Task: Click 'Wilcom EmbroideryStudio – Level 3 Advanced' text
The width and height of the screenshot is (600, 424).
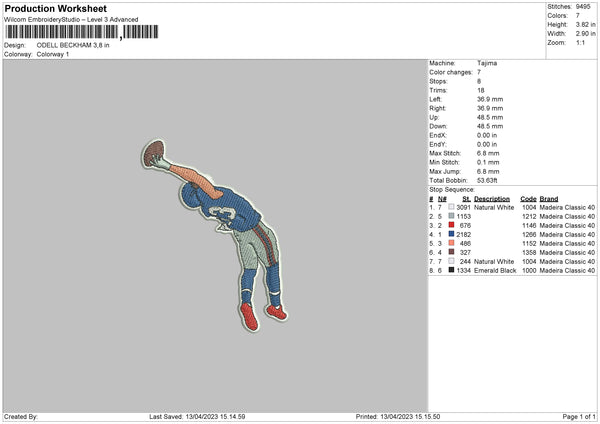Action: pos(71,20)
